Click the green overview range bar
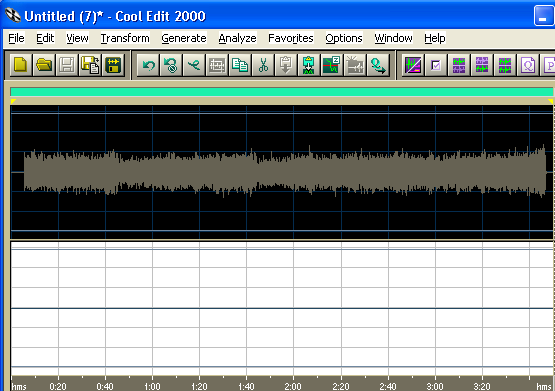Screen dimensions: 555x391 click(x=282, y=92)
